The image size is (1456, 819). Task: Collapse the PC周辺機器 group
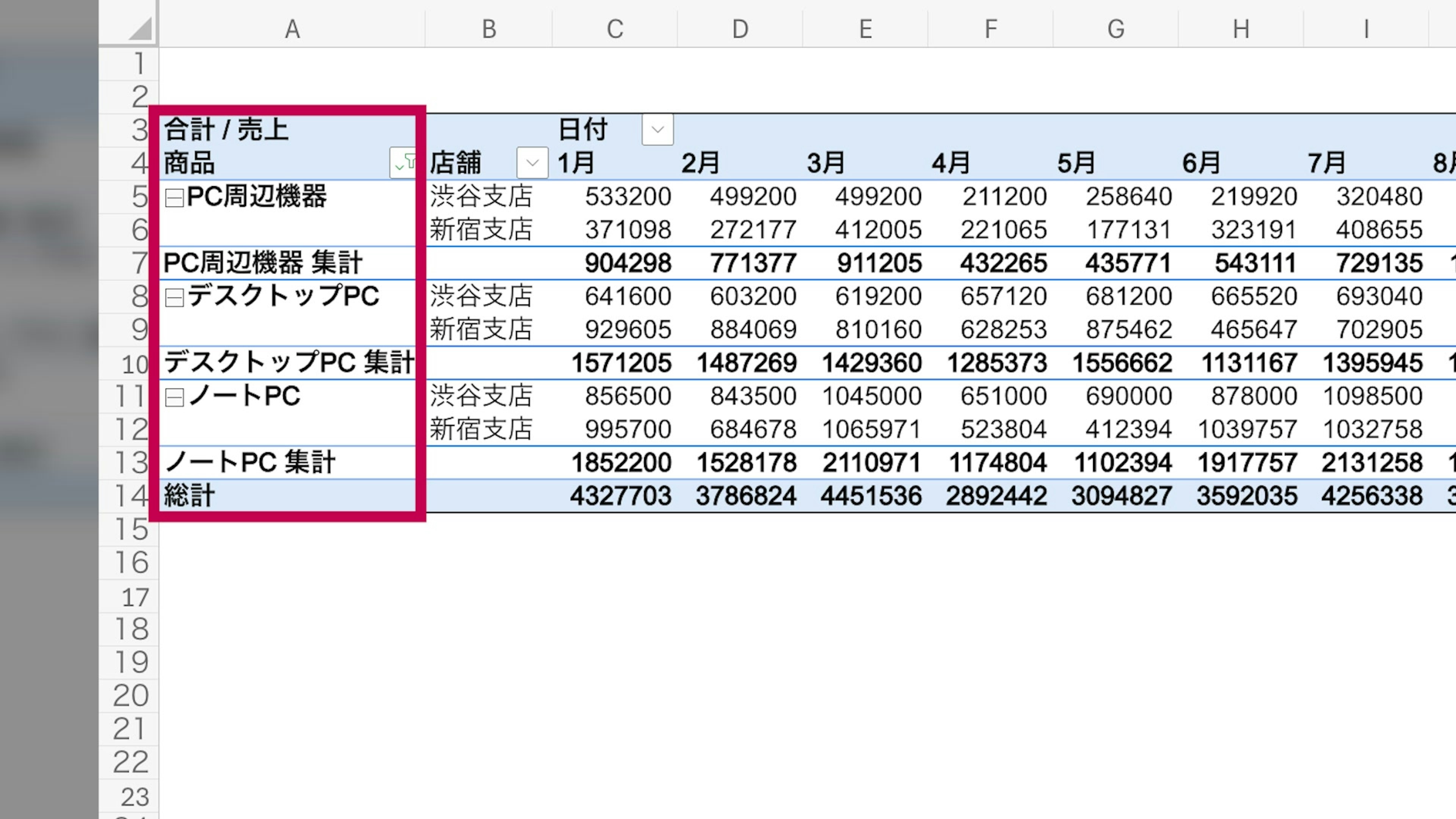[174, 197]
